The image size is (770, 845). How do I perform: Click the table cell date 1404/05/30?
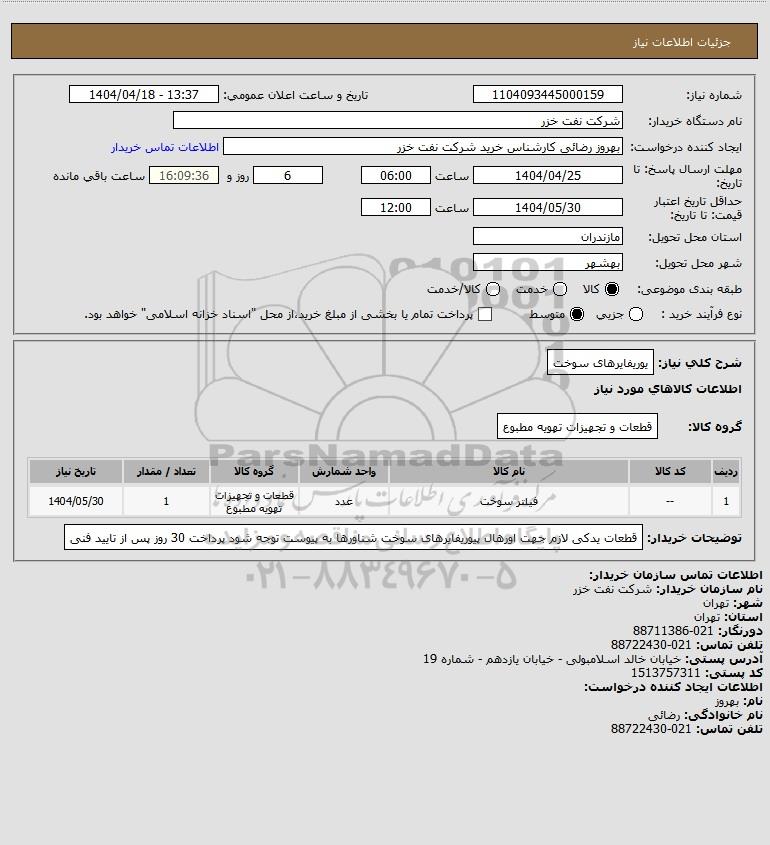[76, 501]
